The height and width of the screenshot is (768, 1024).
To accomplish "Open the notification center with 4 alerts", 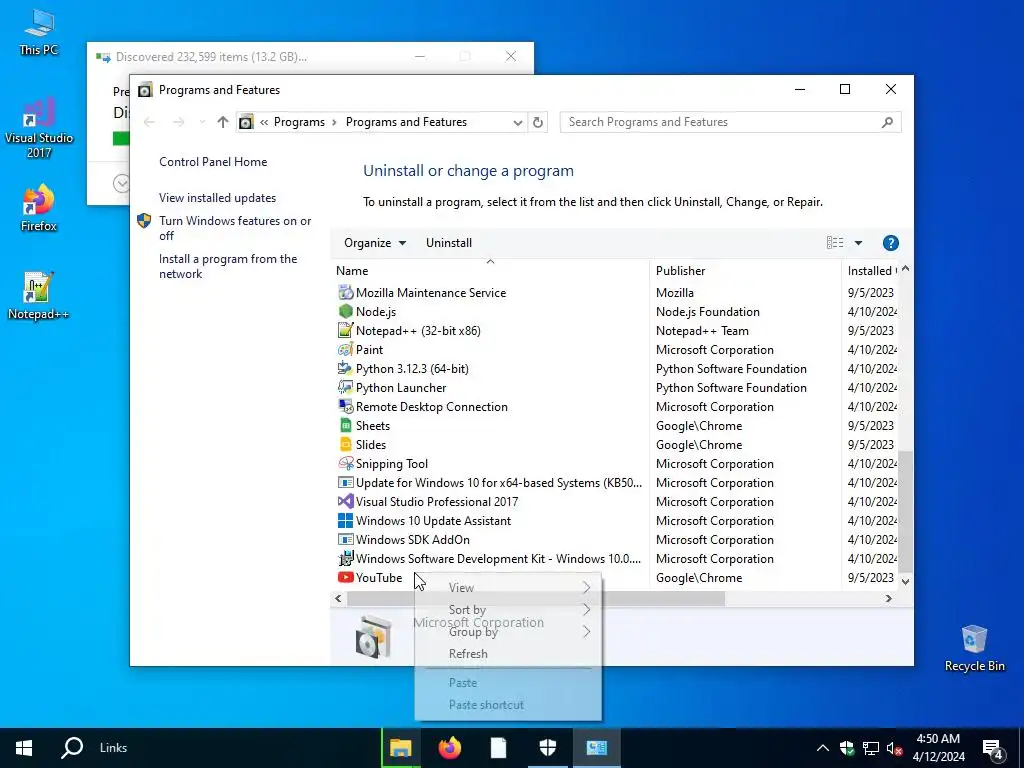I will (x=993, y=749).
